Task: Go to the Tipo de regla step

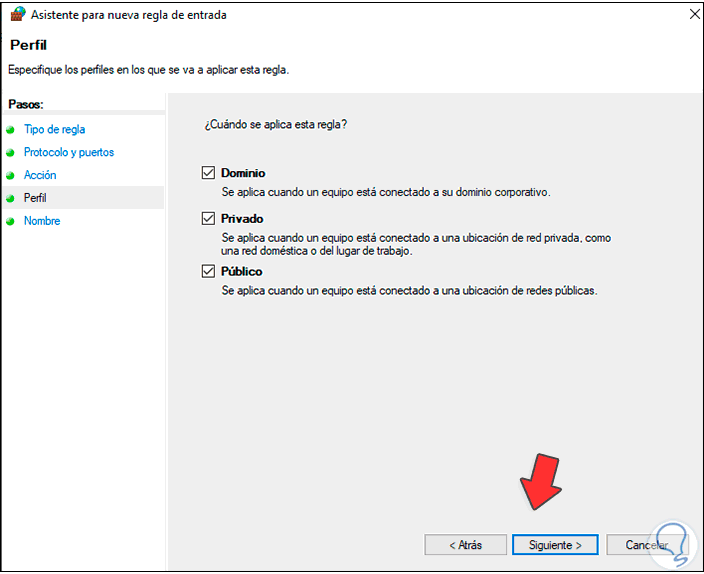Action: (x=54, y=129)
